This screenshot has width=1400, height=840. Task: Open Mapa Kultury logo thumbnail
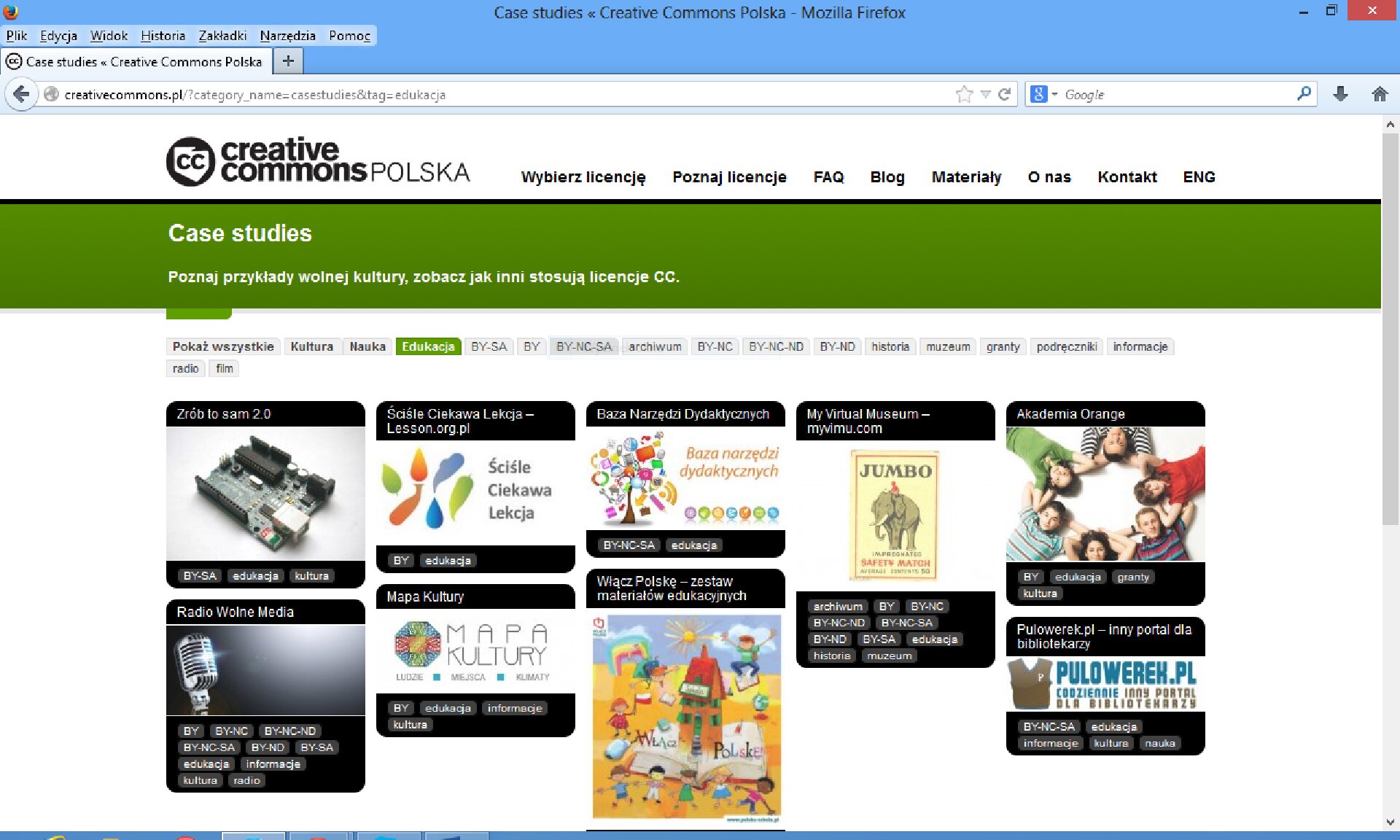pos(475,651)
